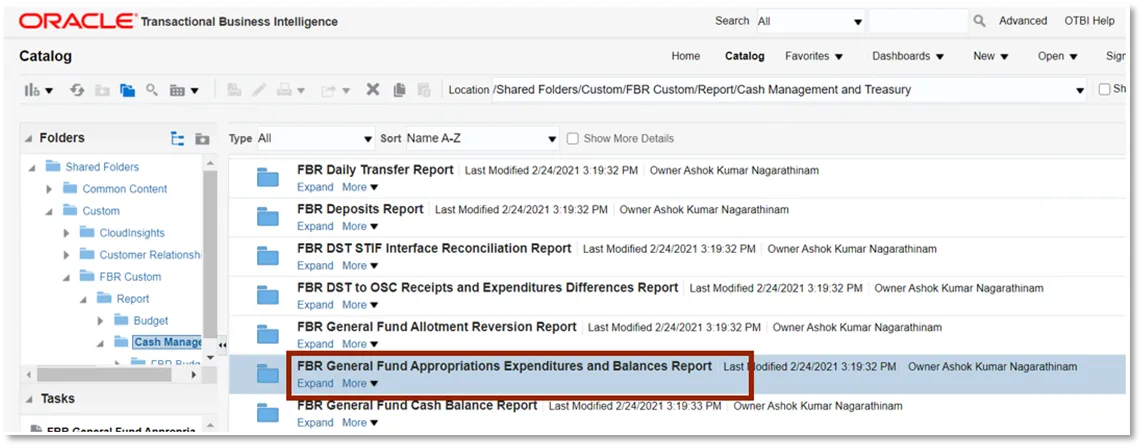Enable the Show More Details checkbox

tap(573, 139)
